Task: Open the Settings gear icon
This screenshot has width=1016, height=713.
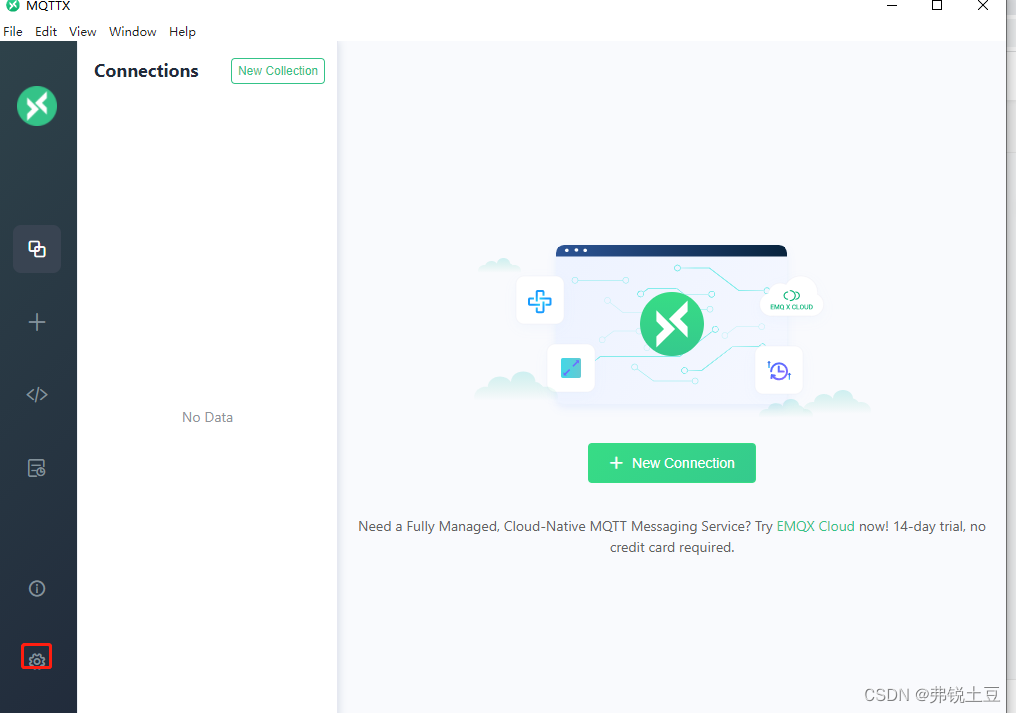Action: pos(37,660)
